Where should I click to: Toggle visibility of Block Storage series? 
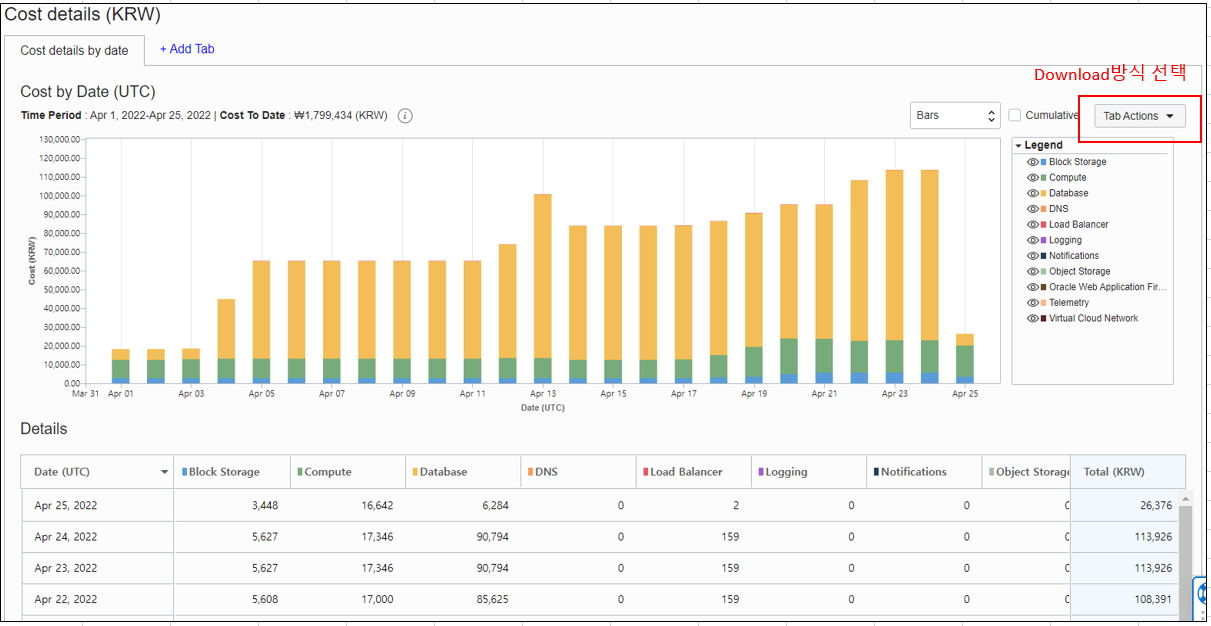pos(1033,162)
